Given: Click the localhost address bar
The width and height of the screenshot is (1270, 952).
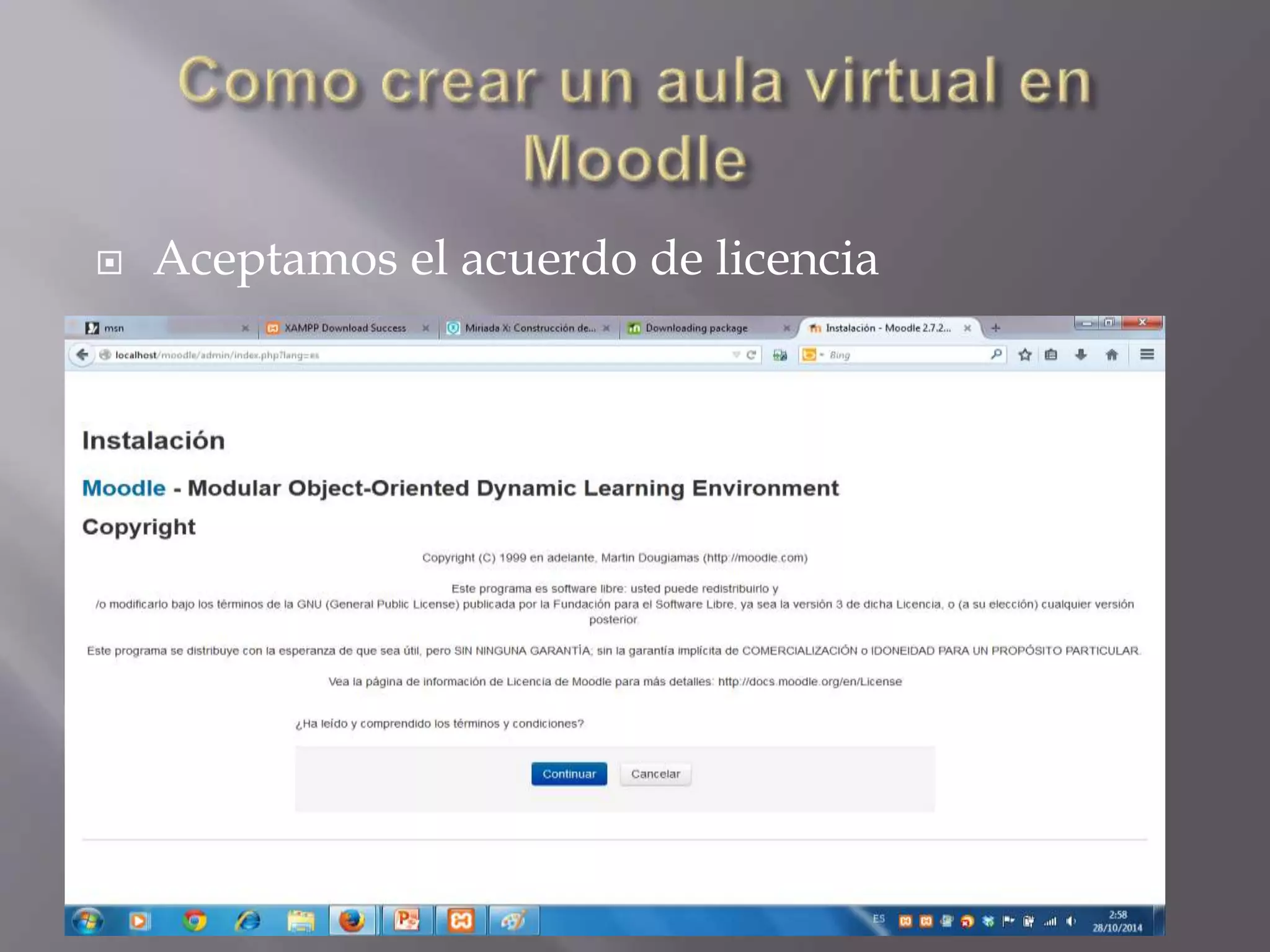Looking at the screenshot, I should coord(415,355).
